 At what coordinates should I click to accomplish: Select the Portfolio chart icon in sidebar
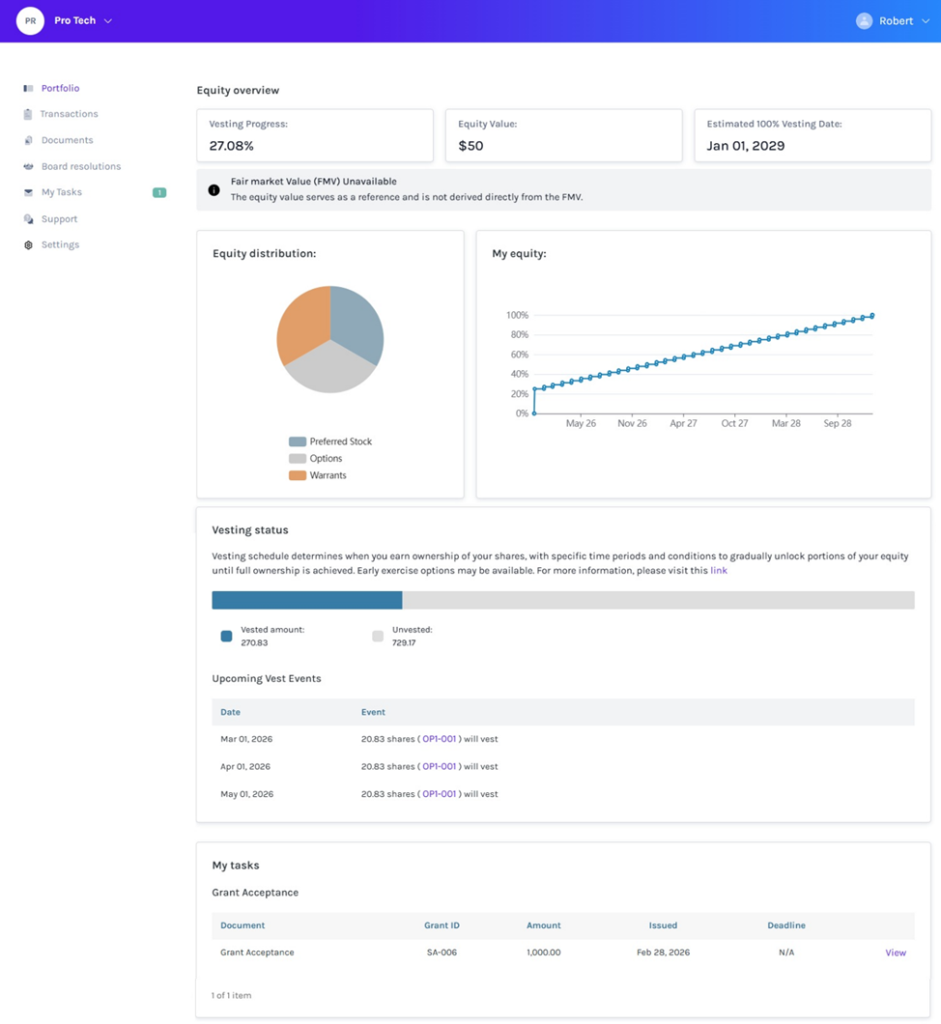click(x=28, y=88)
